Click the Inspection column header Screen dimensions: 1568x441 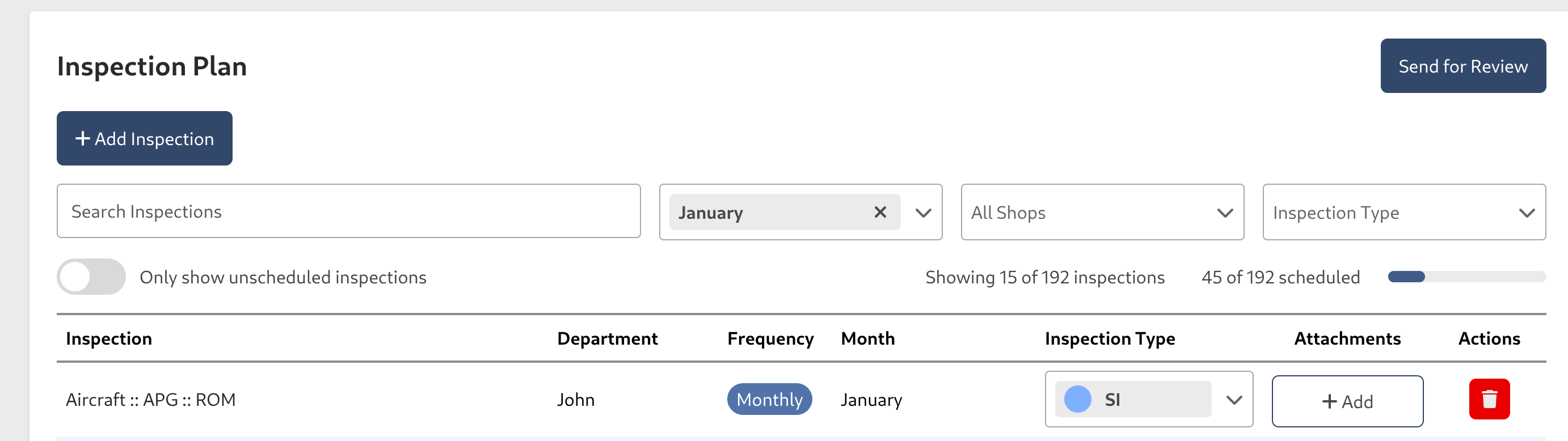click(x=109, y=338)
